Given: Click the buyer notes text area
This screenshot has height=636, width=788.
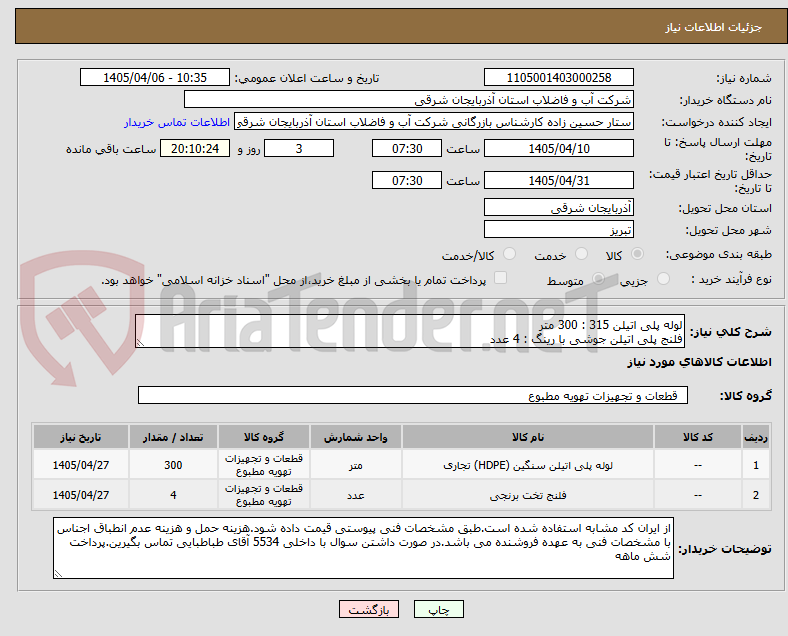Looking at the screenshot, I should (x=363, y=548).
